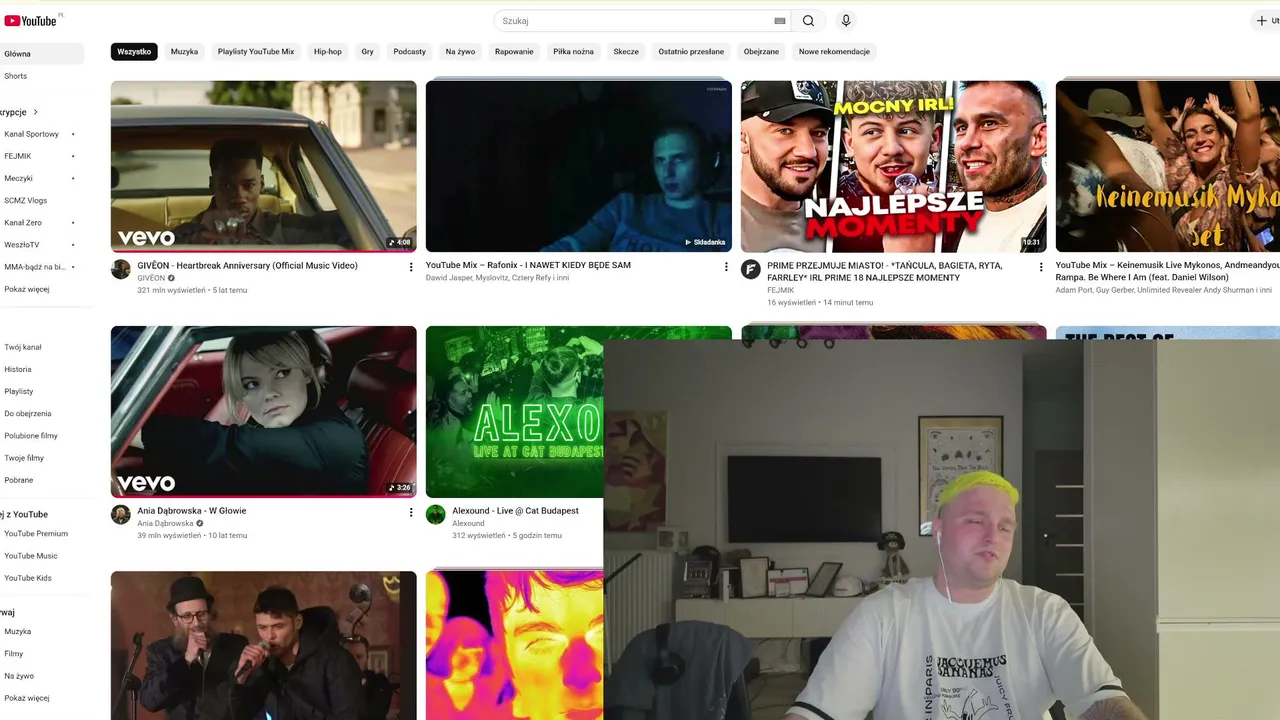Start voice search with the microphone icon

point(846,21)
